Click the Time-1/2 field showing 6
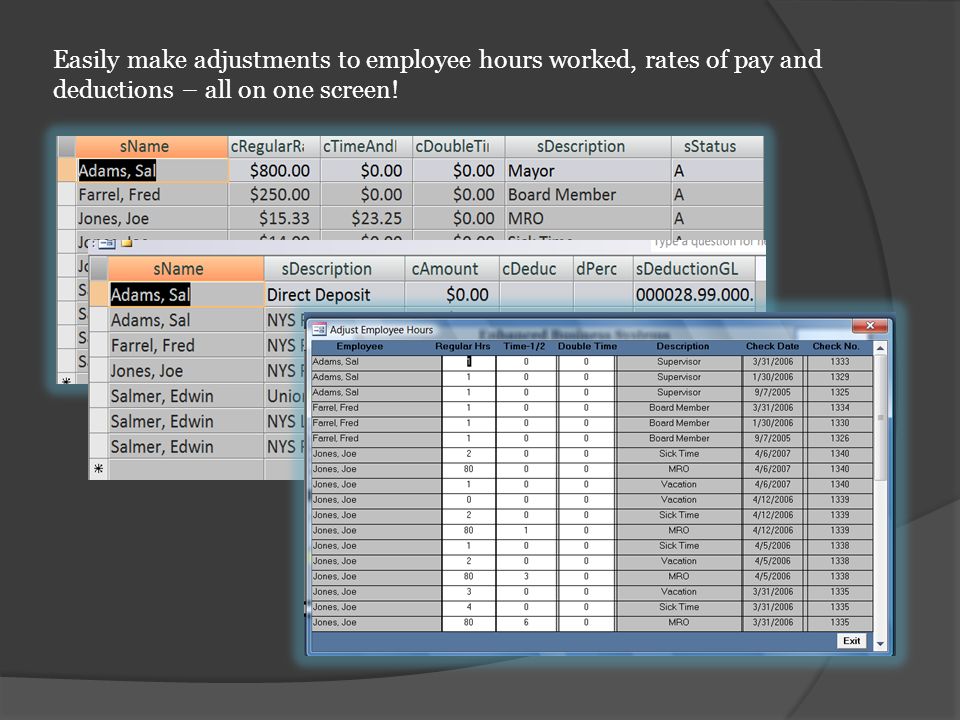The width and height of the screenshot is (960, 720). pyautogui.click(x=526, y=622)
